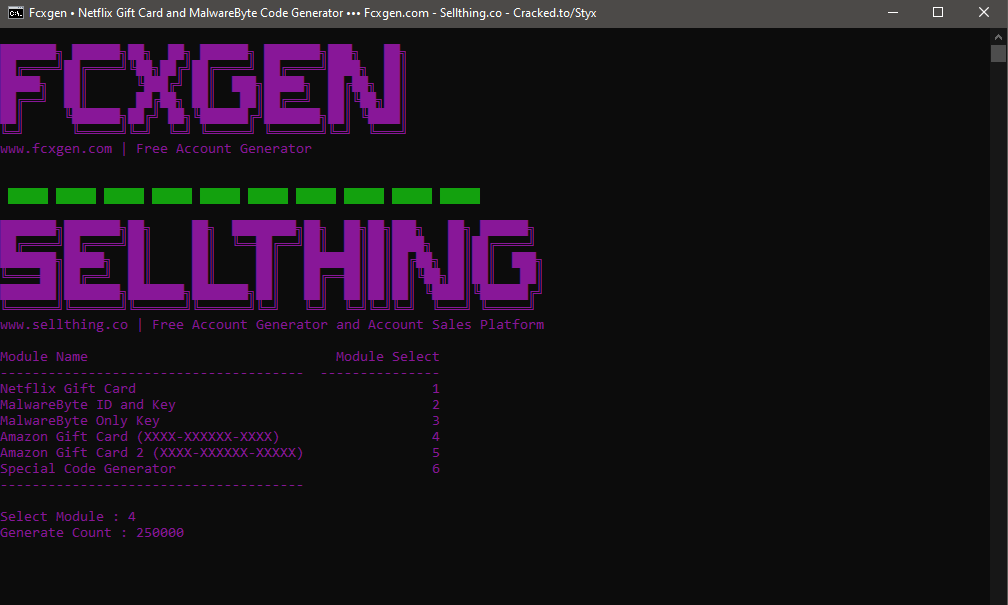Click the first green progress block
This screenshot has height=605, width=1008.
[28, 196]
